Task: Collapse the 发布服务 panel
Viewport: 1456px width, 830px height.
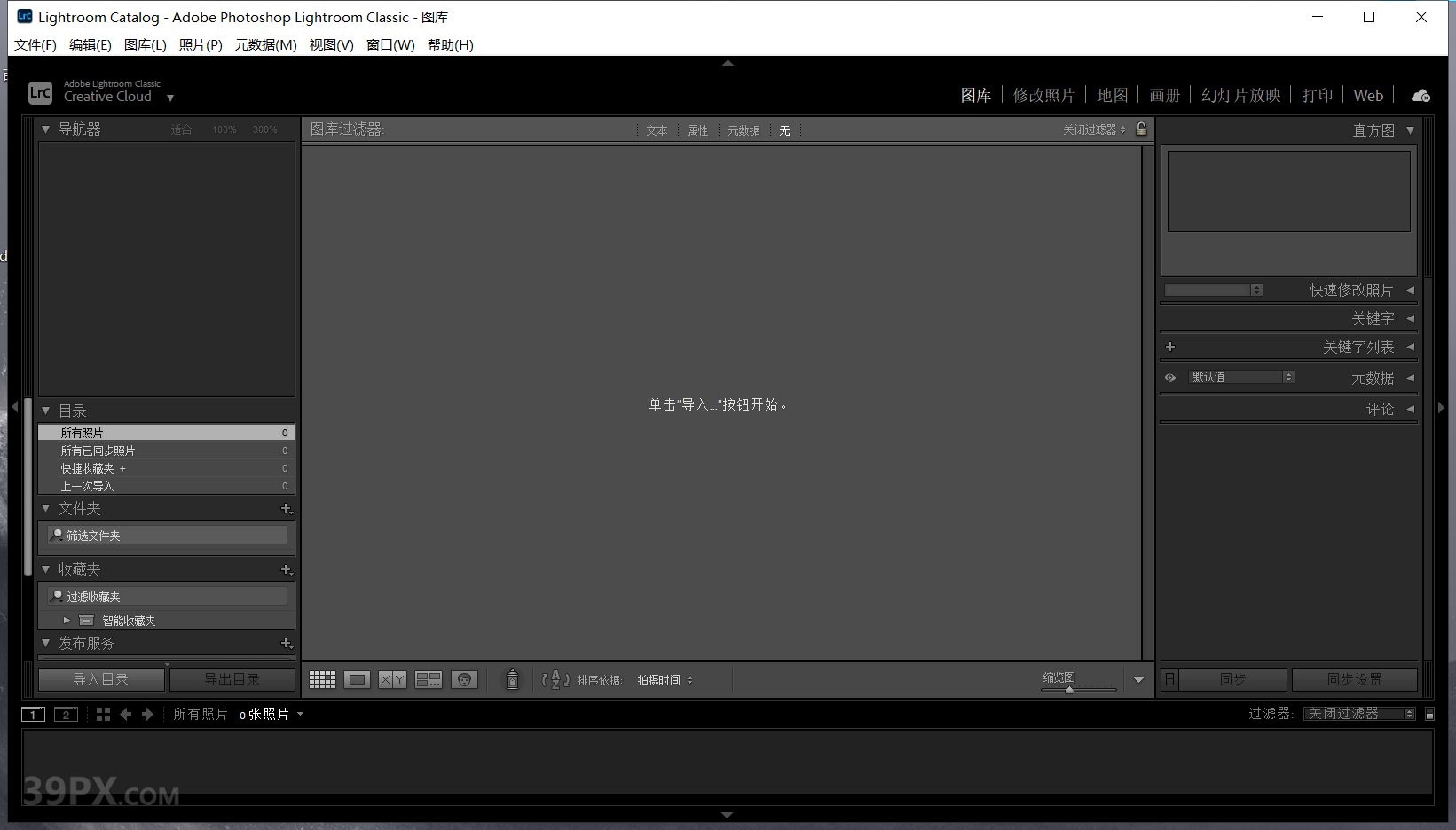Action: [x=45, y=643]
